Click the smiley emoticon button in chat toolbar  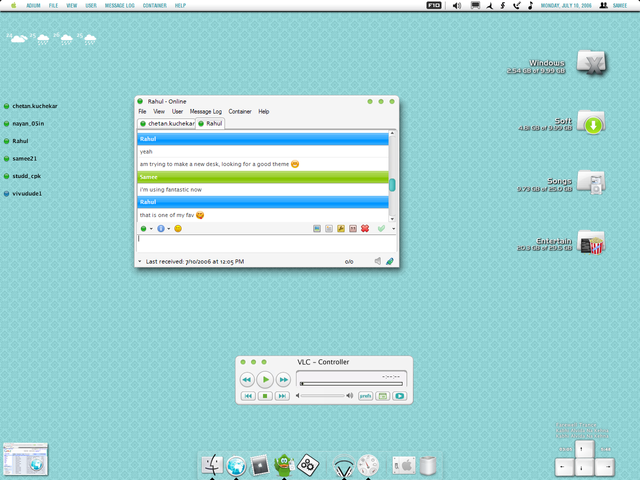(178, 229)
